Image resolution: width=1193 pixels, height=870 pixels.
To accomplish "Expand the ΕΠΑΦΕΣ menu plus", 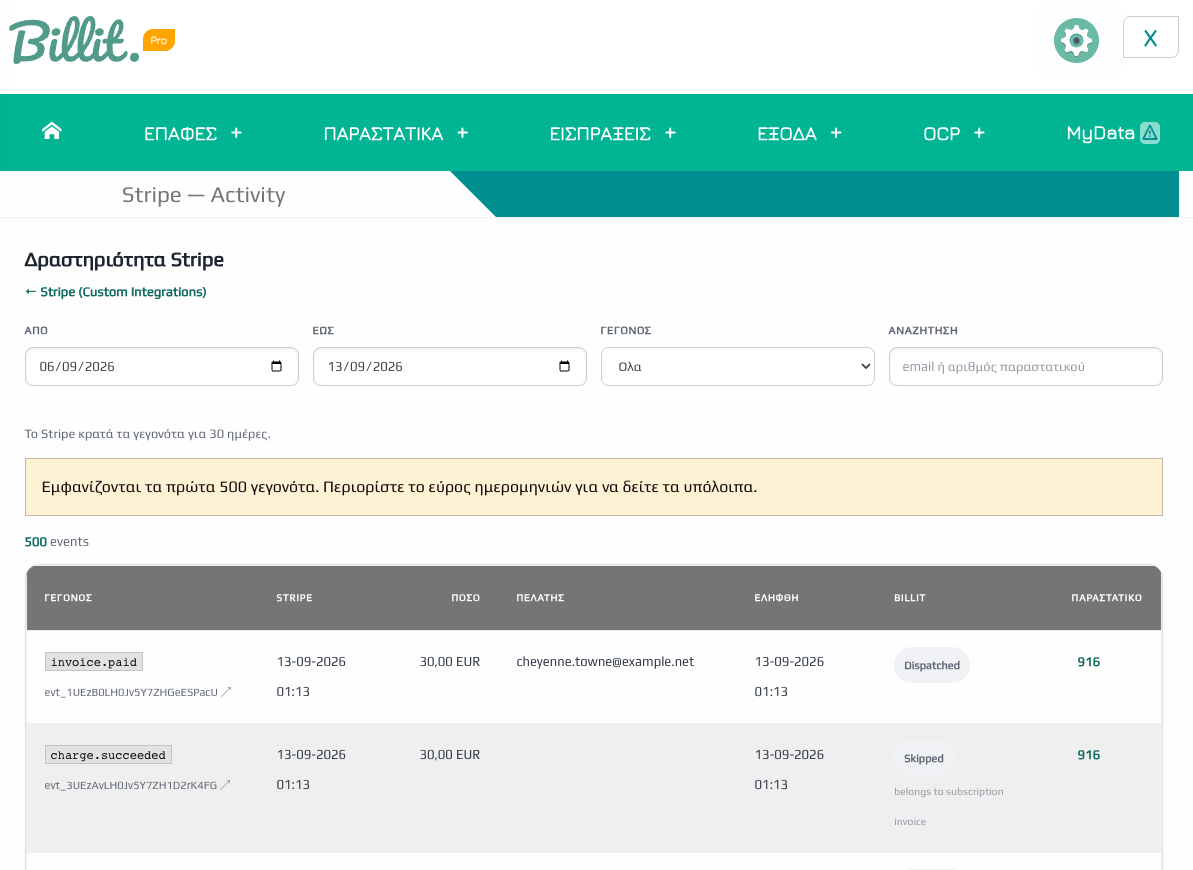I will [x=237, y=133].
